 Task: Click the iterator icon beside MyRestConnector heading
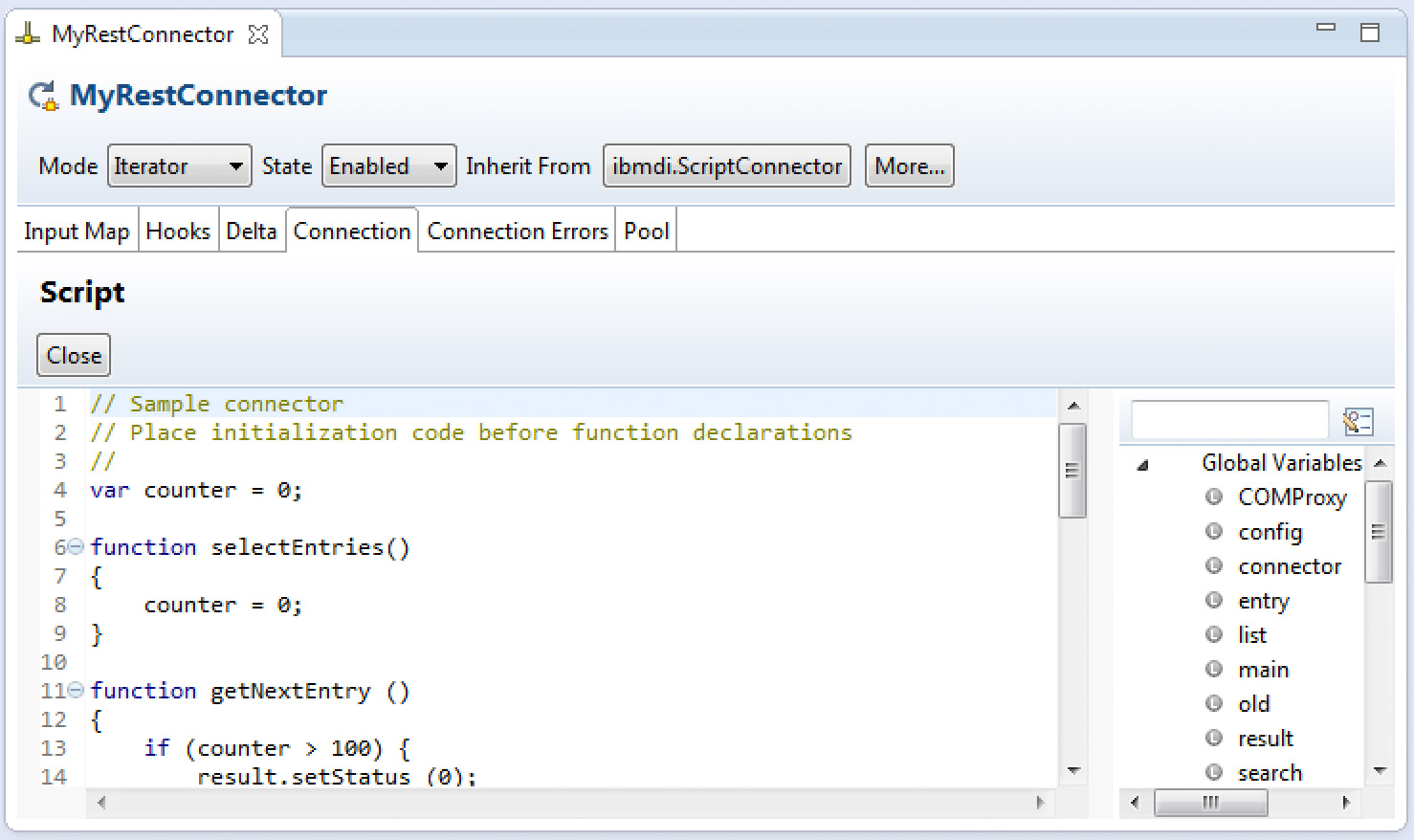[42, 93]
